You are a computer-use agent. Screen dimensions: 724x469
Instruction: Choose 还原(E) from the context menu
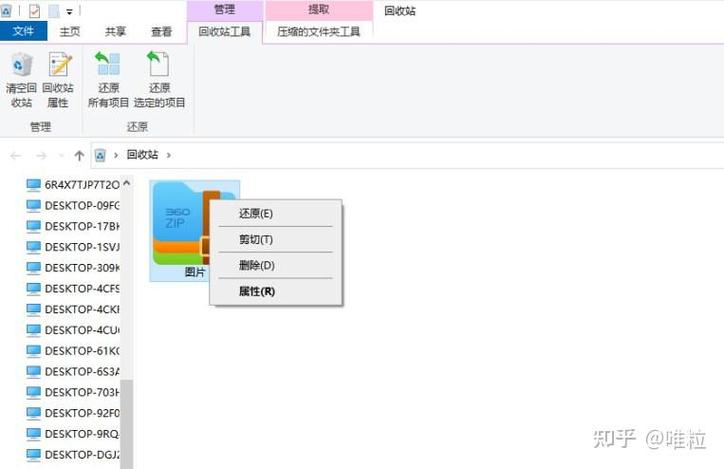pyautogui.click(x=276, y=213)
